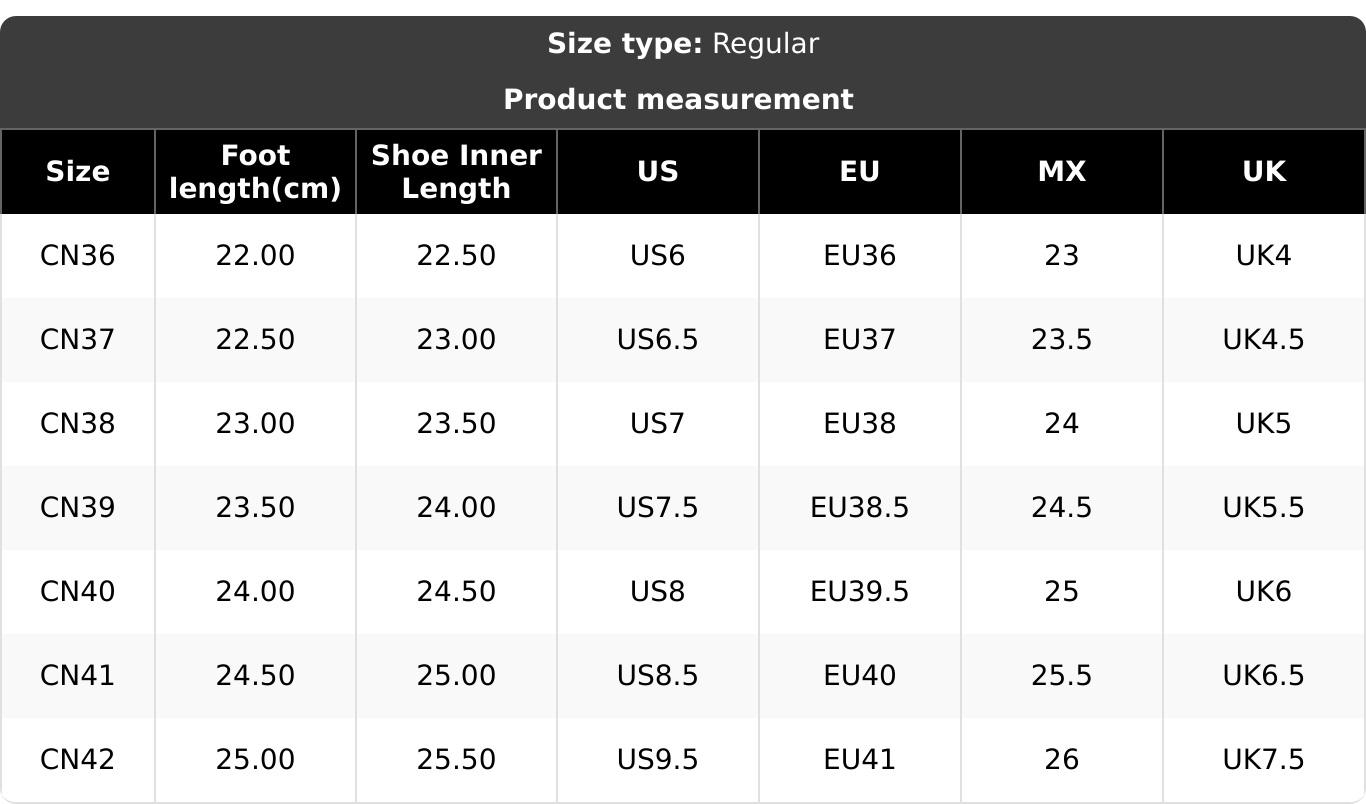Select the Foot length(cm) column header

tap(255, 172)
